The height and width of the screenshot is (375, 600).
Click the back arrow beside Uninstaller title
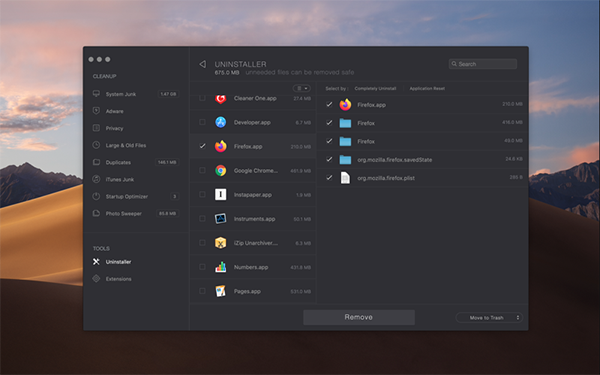(x=203, y=64)
